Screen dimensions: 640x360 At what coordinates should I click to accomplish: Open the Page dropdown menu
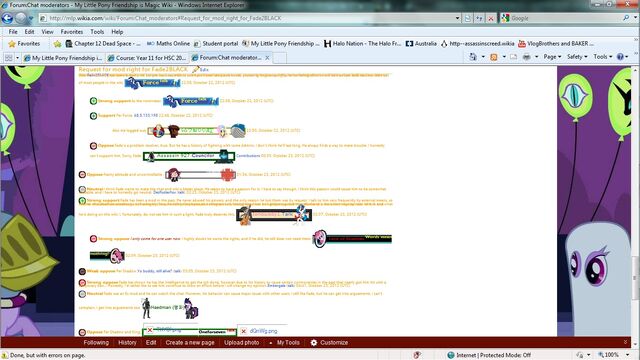pyautogui.click(x=552, y=57)
